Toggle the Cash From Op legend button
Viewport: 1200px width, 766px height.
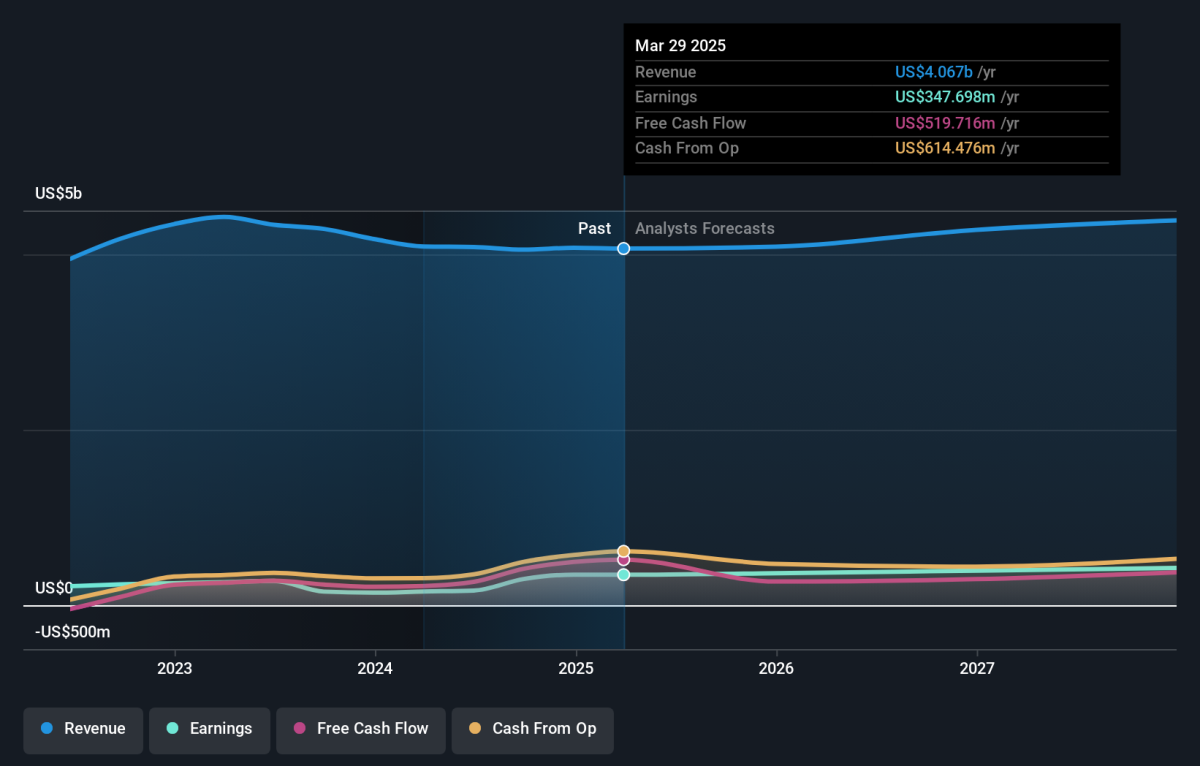tap(532, 729)
